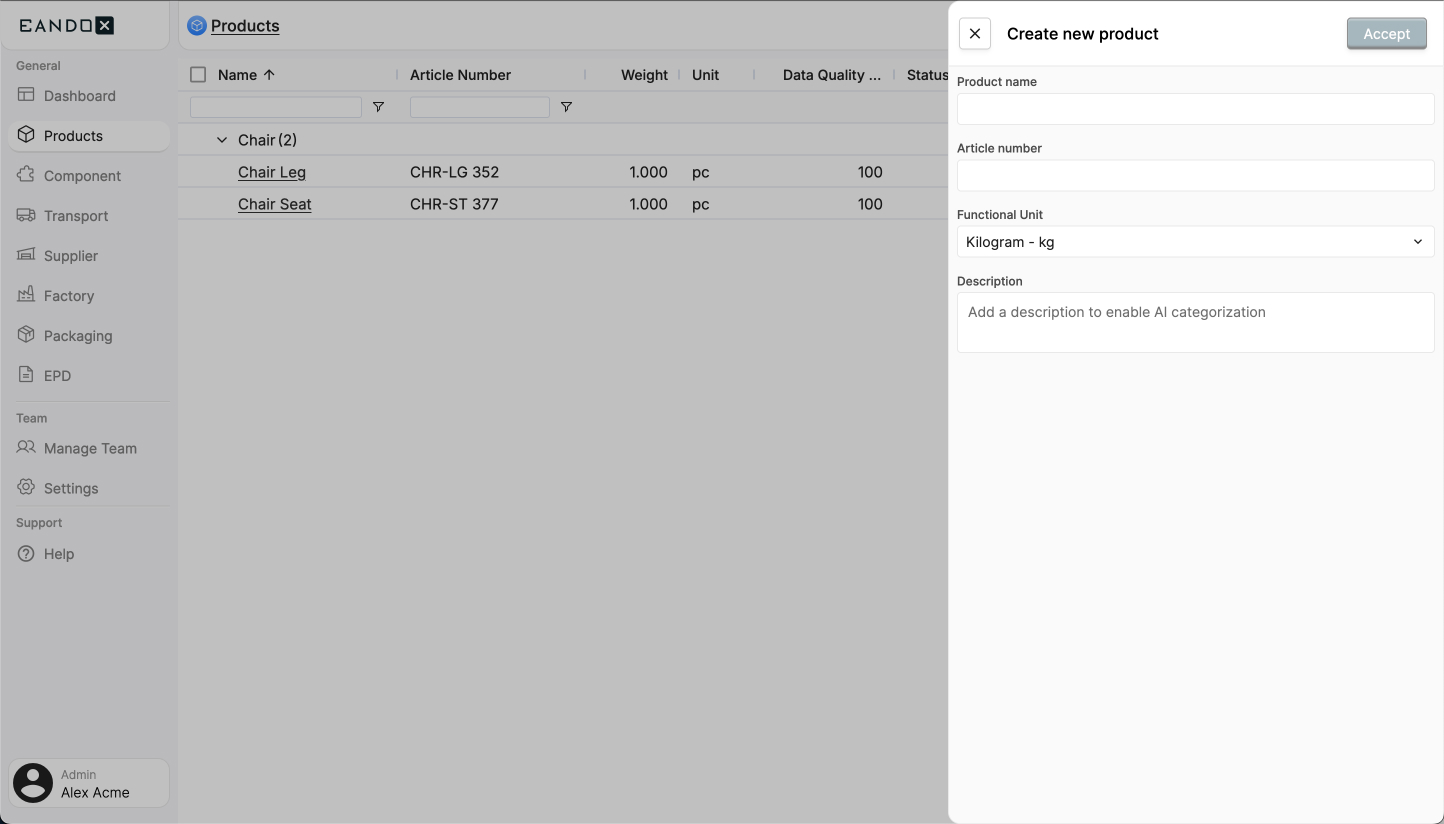Image resolution: width=1444 pixels, height=824 pixels.
Task: Open the Transport section
Action: coord(75,215)
